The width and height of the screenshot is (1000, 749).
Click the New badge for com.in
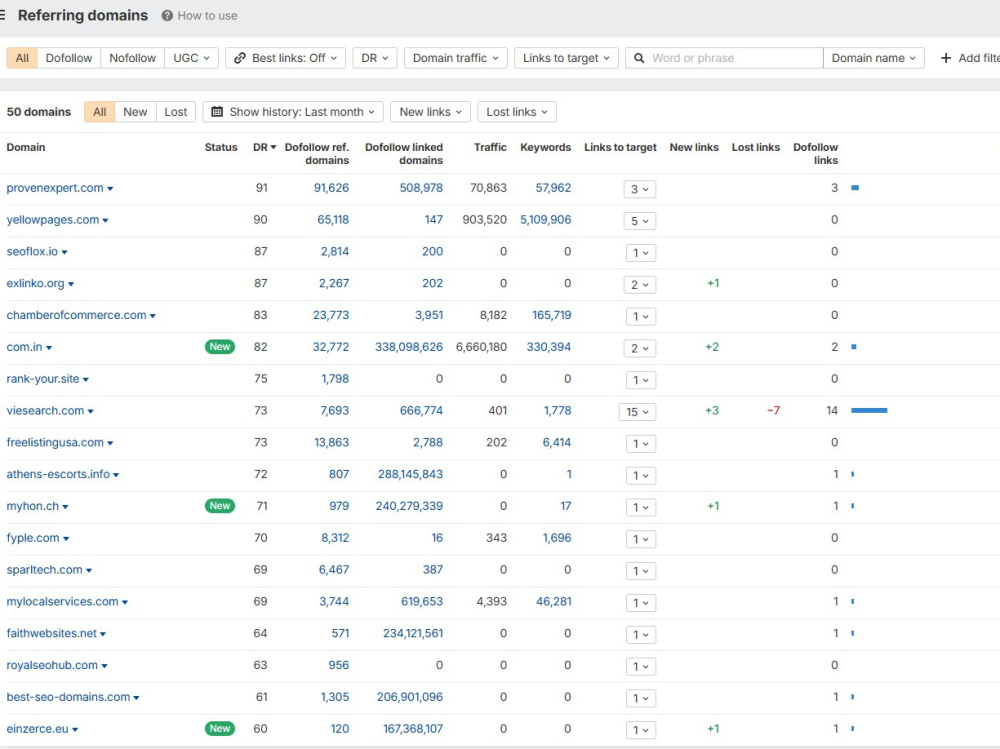point(220,346)
